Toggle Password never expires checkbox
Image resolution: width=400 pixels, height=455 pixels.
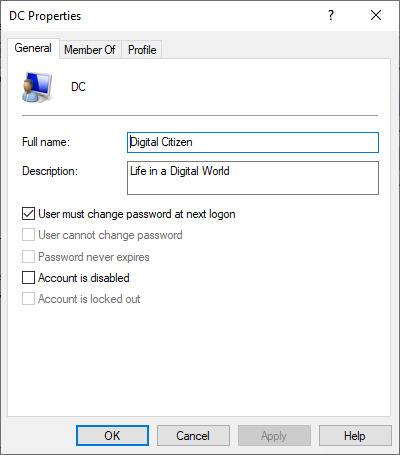click(28, 257)
